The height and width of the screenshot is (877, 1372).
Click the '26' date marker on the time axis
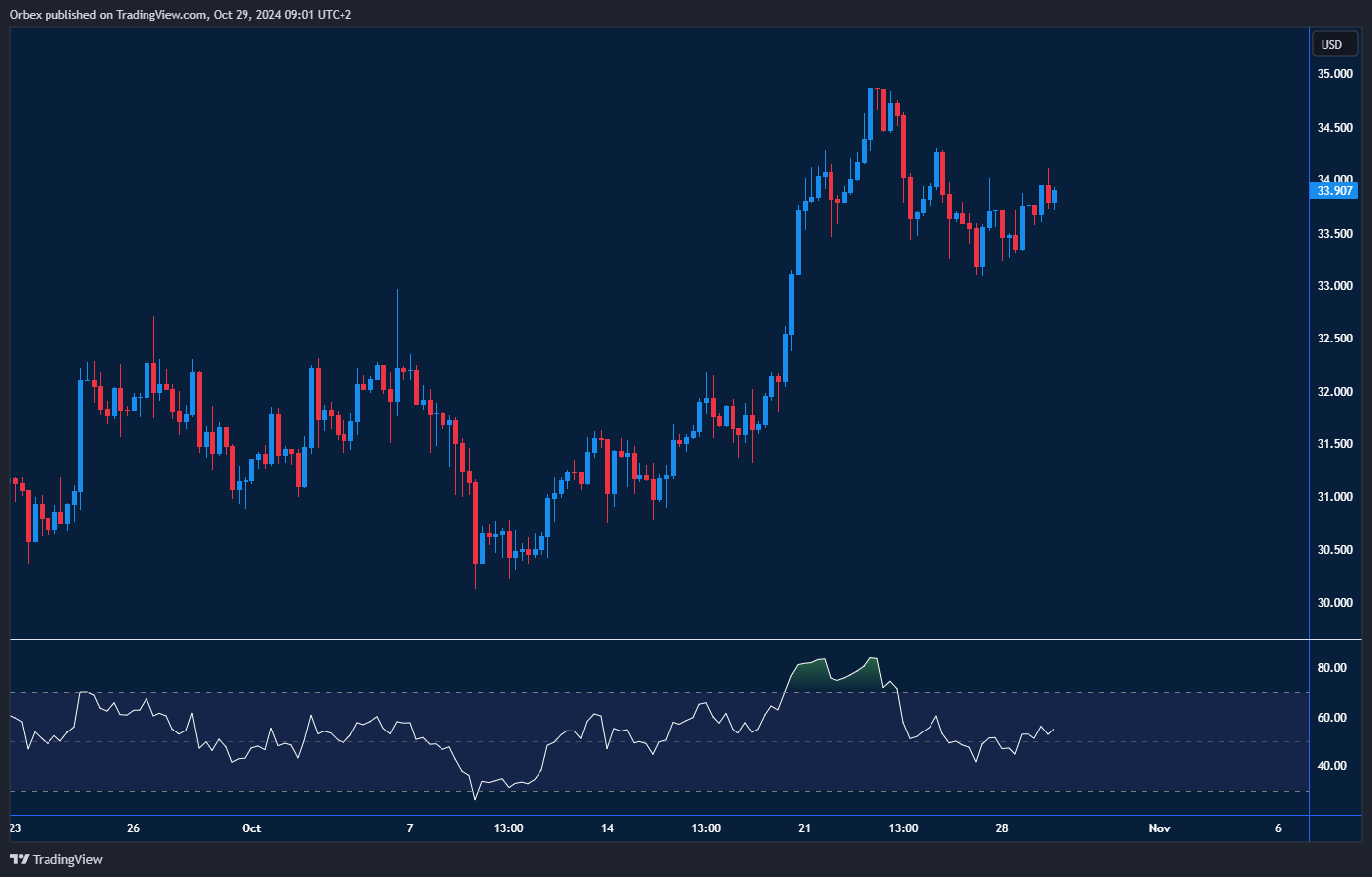pyautogui.click(x=134, y=828)
